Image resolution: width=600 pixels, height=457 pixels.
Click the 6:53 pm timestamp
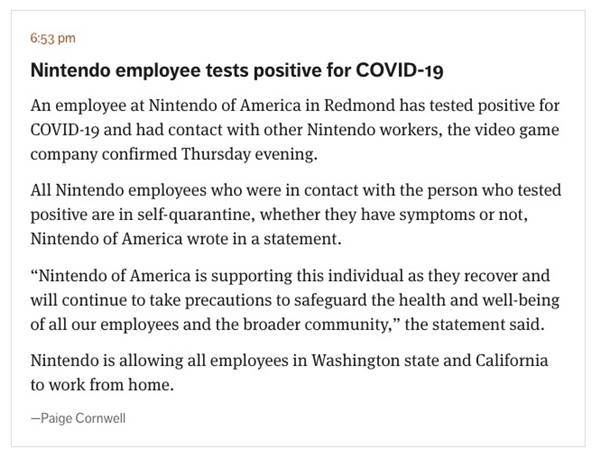click(53, 38)
